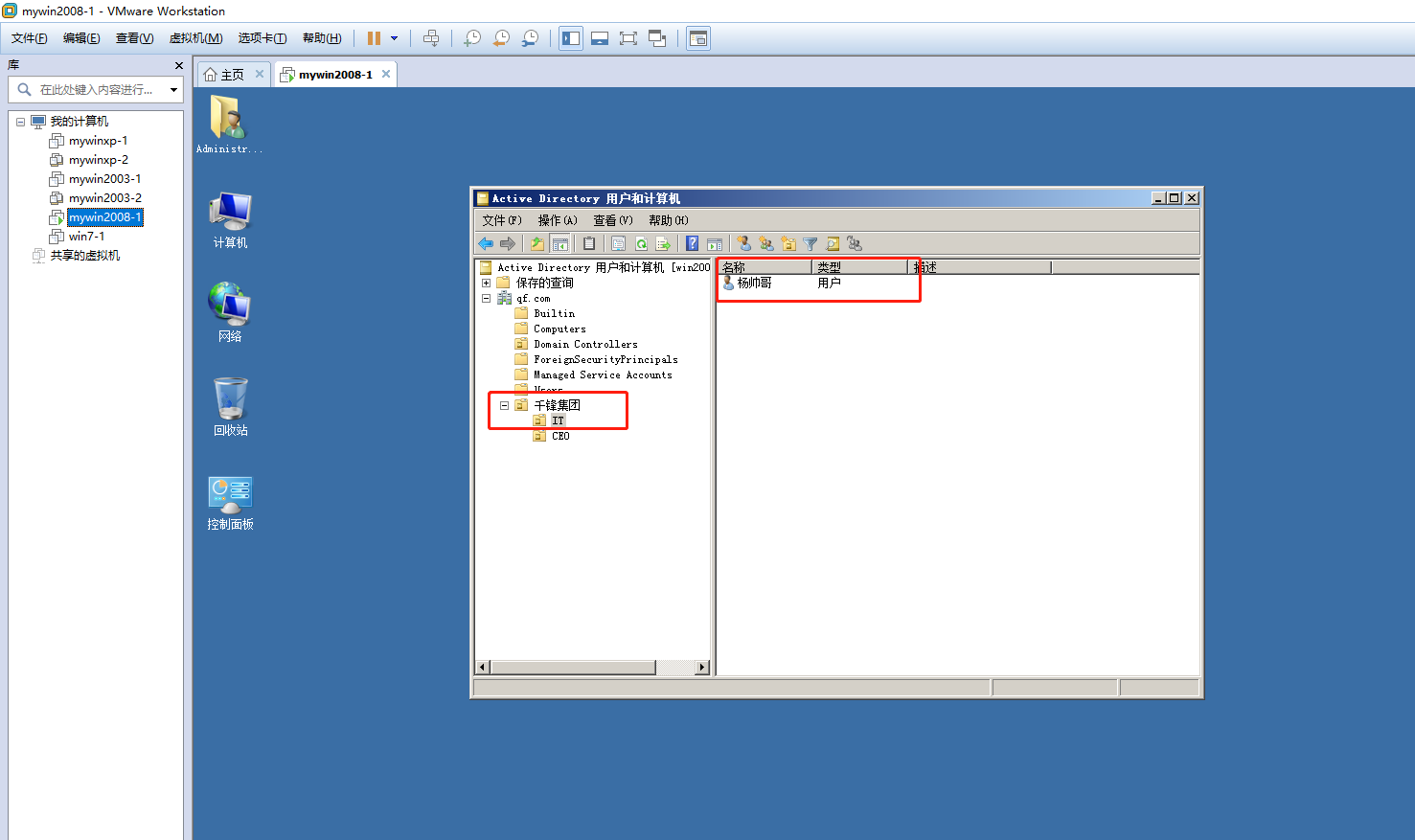Click the tree pane horizontal scrollbar thumb

tap(573, 667)
